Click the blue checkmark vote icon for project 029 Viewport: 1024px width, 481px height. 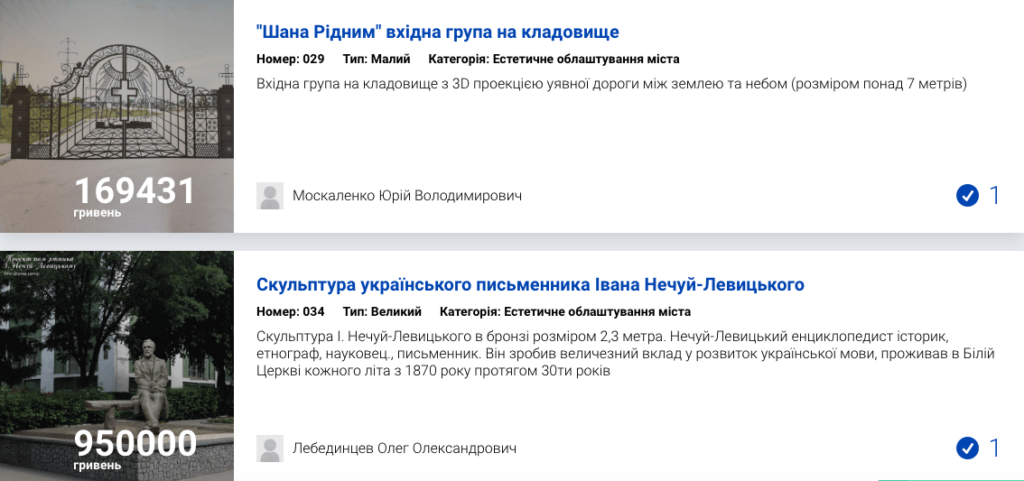tap(967, 195)
